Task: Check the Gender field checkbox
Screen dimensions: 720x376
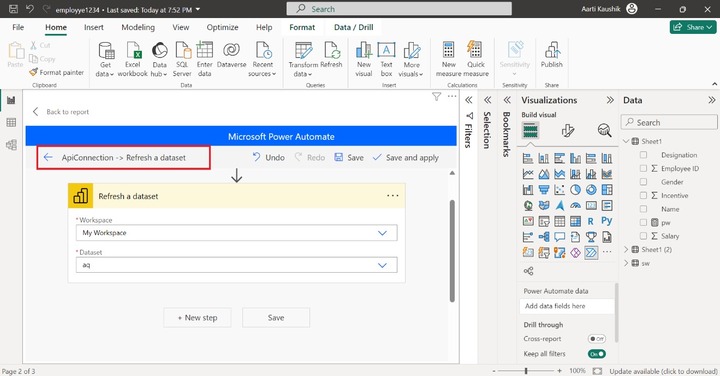Action: point(643,182)
